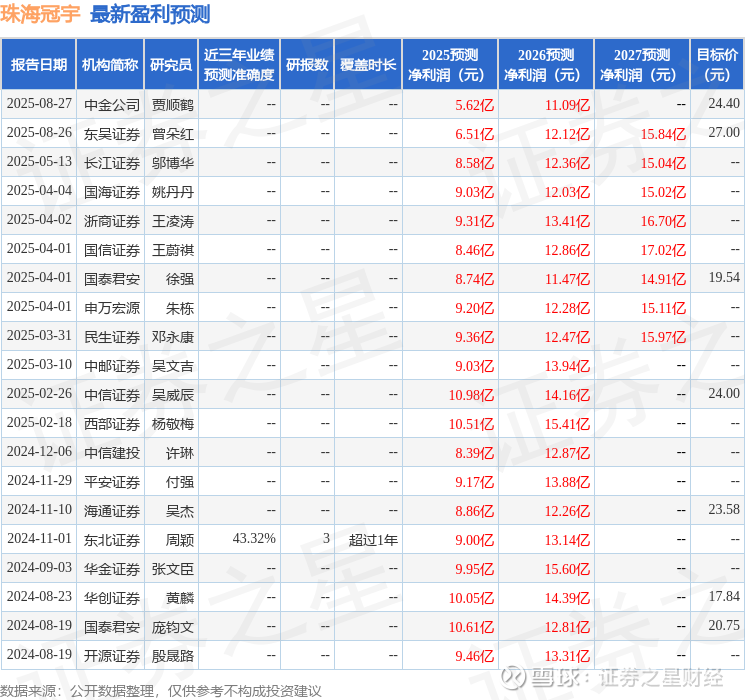The height and width of the screenshot is (700, 745).
Task: Select the 海通证券 institution cell
Action: 112,511
